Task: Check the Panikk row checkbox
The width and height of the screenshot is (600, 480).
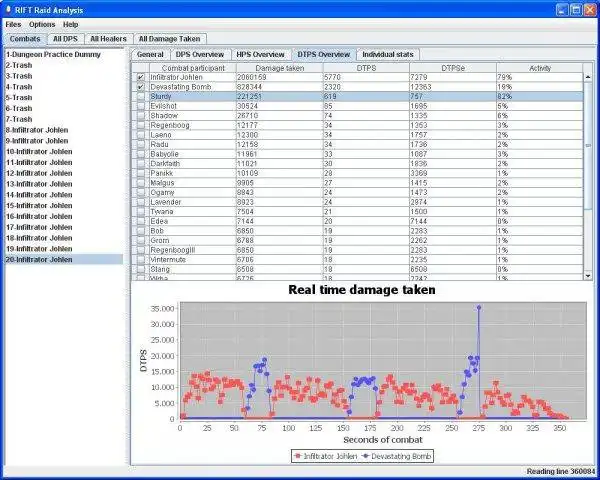Action: click(141, 173)
